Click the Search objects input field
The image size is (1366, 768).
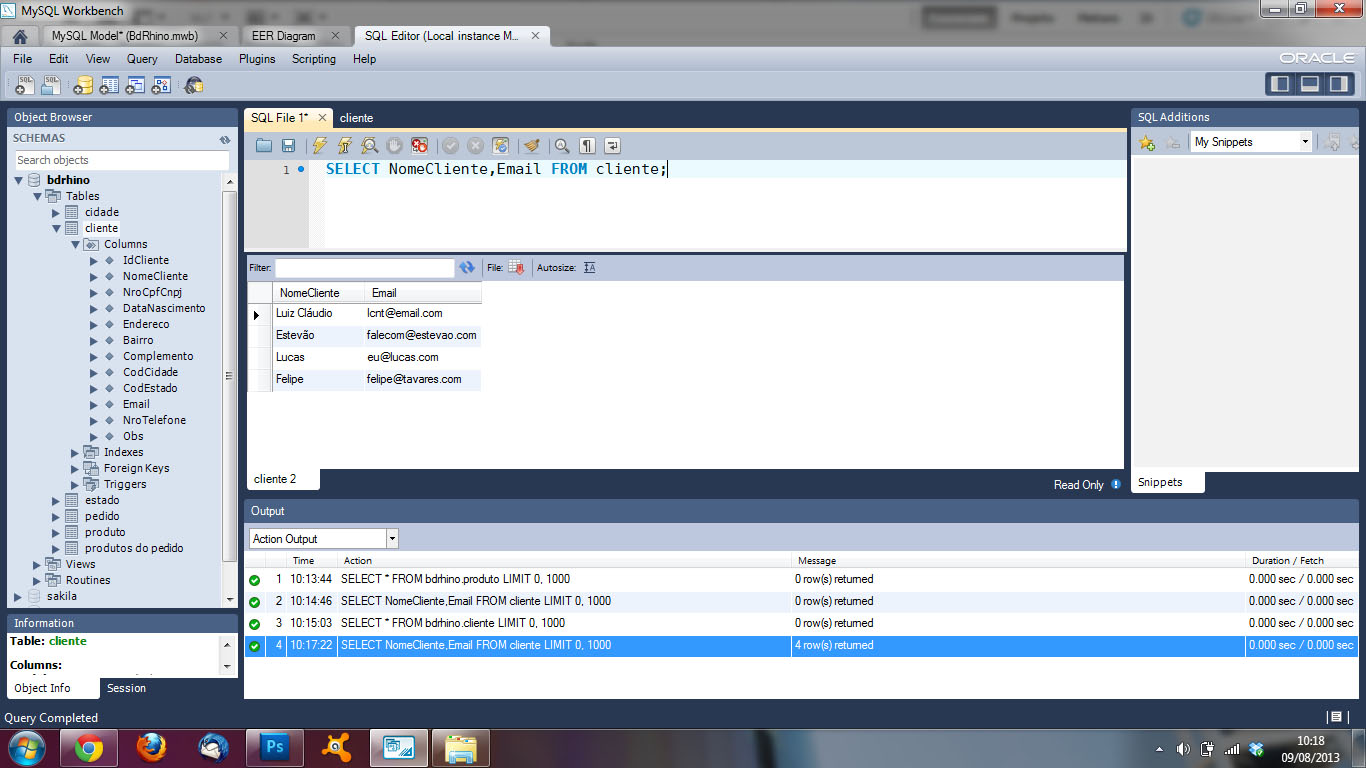coord(121,160)
